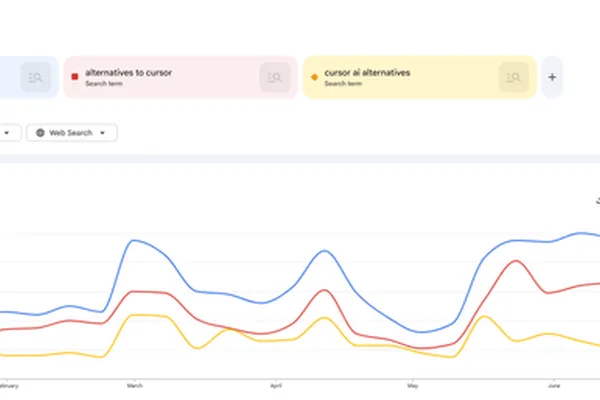Click the April label on the axis

point(276,385)
